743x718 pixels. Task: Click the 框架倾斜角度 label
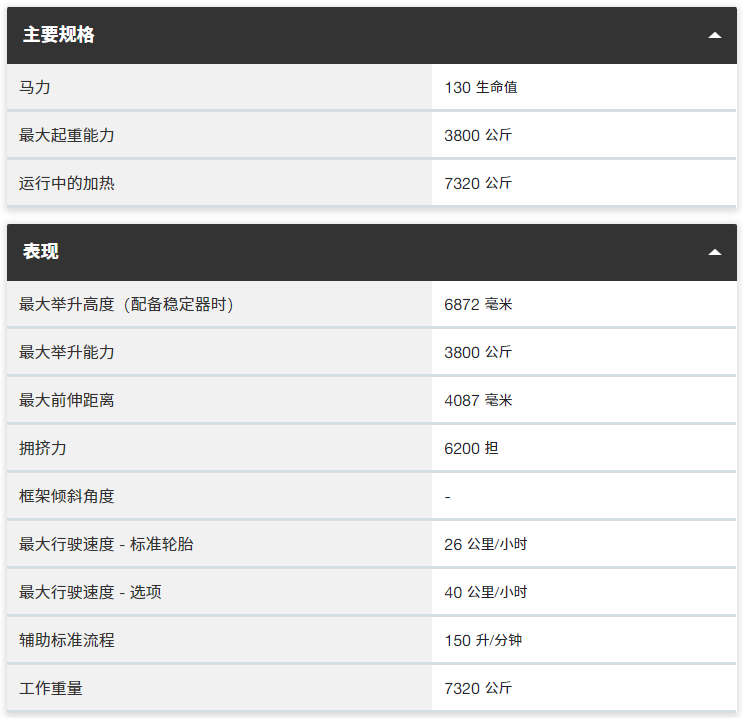(x=67, y=496)
